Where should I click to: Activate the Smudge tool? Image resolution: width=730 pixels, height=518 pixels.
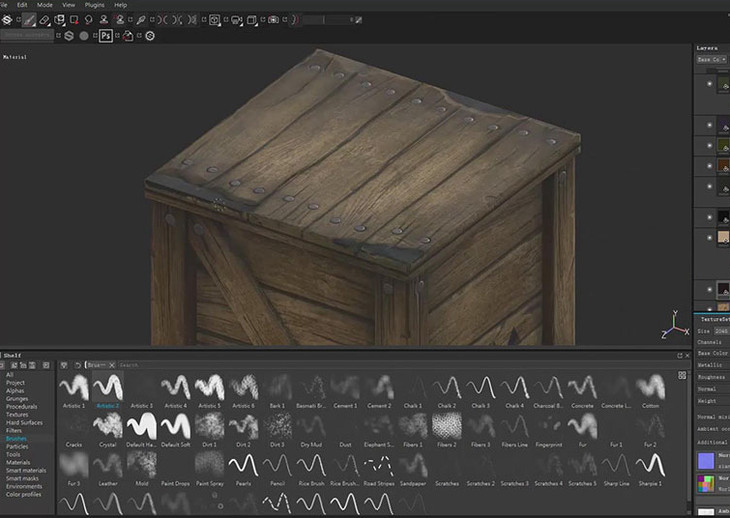point(88,20)
